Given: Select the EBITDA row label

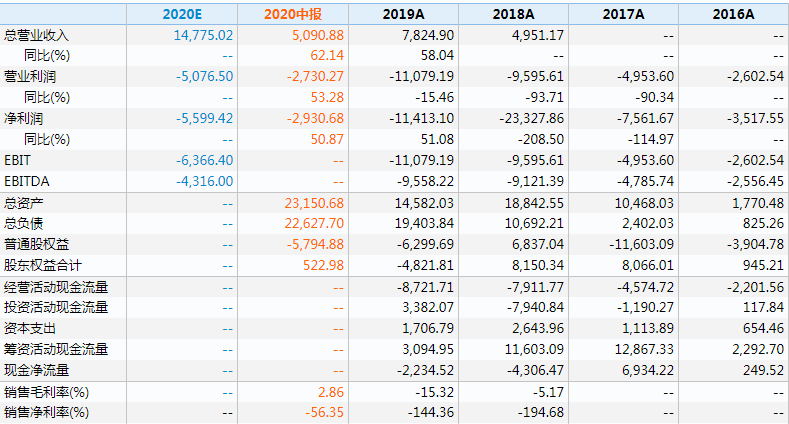Looking at the screenshot, I should pyautogui.click(x=27, y=181).
